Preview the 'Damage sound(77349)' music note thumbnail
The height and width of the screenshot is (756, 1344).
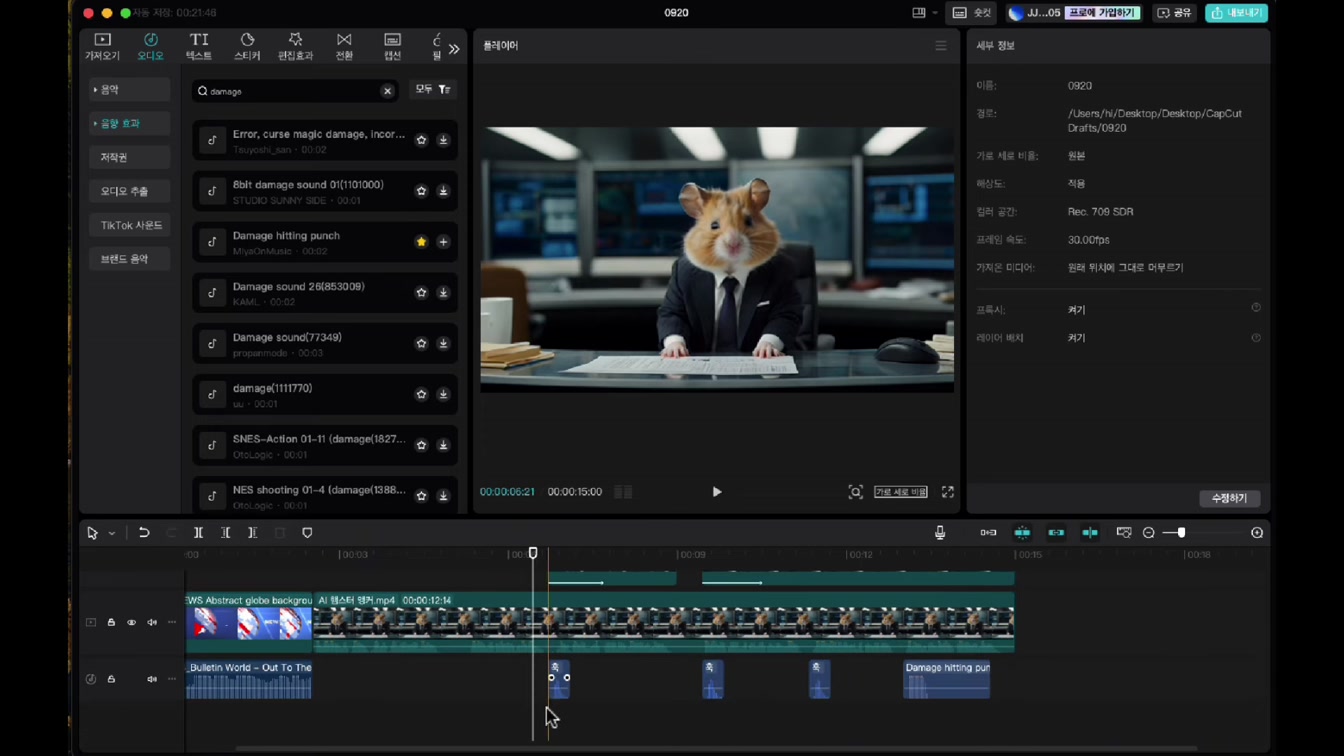212,344
